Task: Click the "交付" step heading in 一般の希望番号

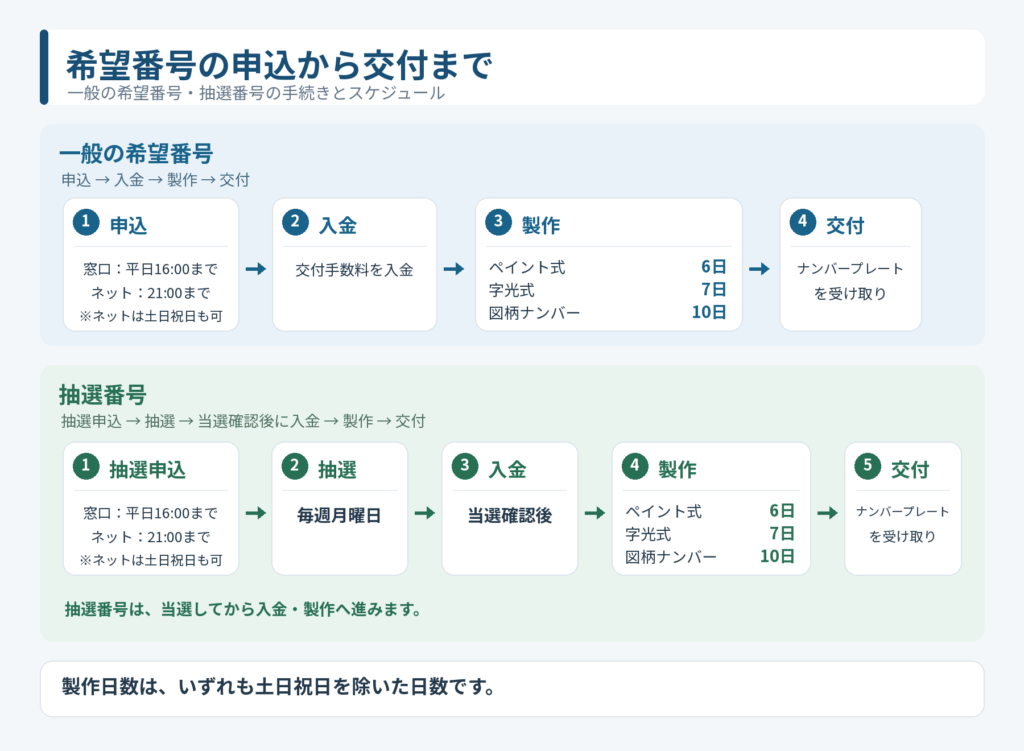Action: [x=845, y=226]
